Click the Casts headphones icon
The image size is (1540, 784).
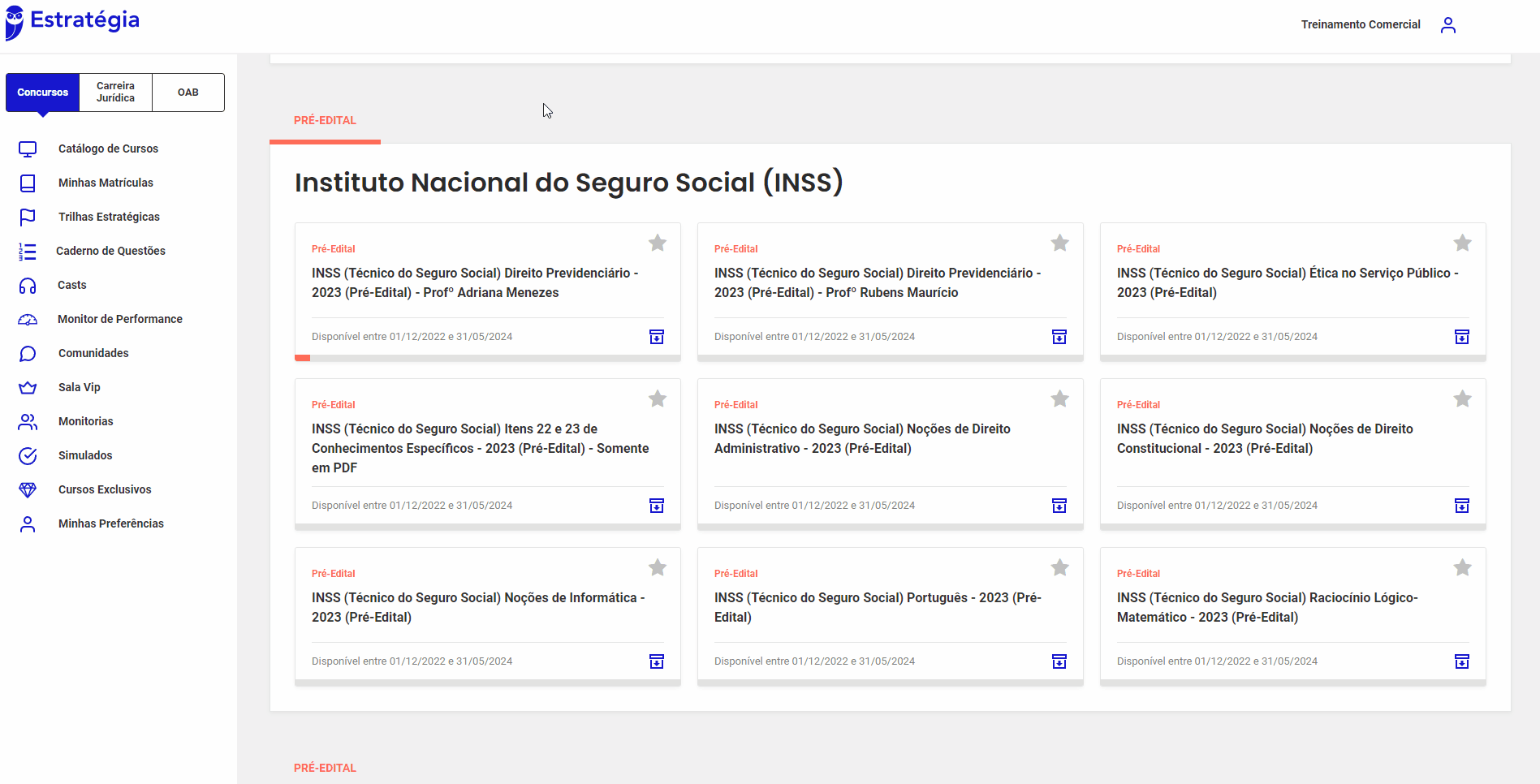coord(28,285)
